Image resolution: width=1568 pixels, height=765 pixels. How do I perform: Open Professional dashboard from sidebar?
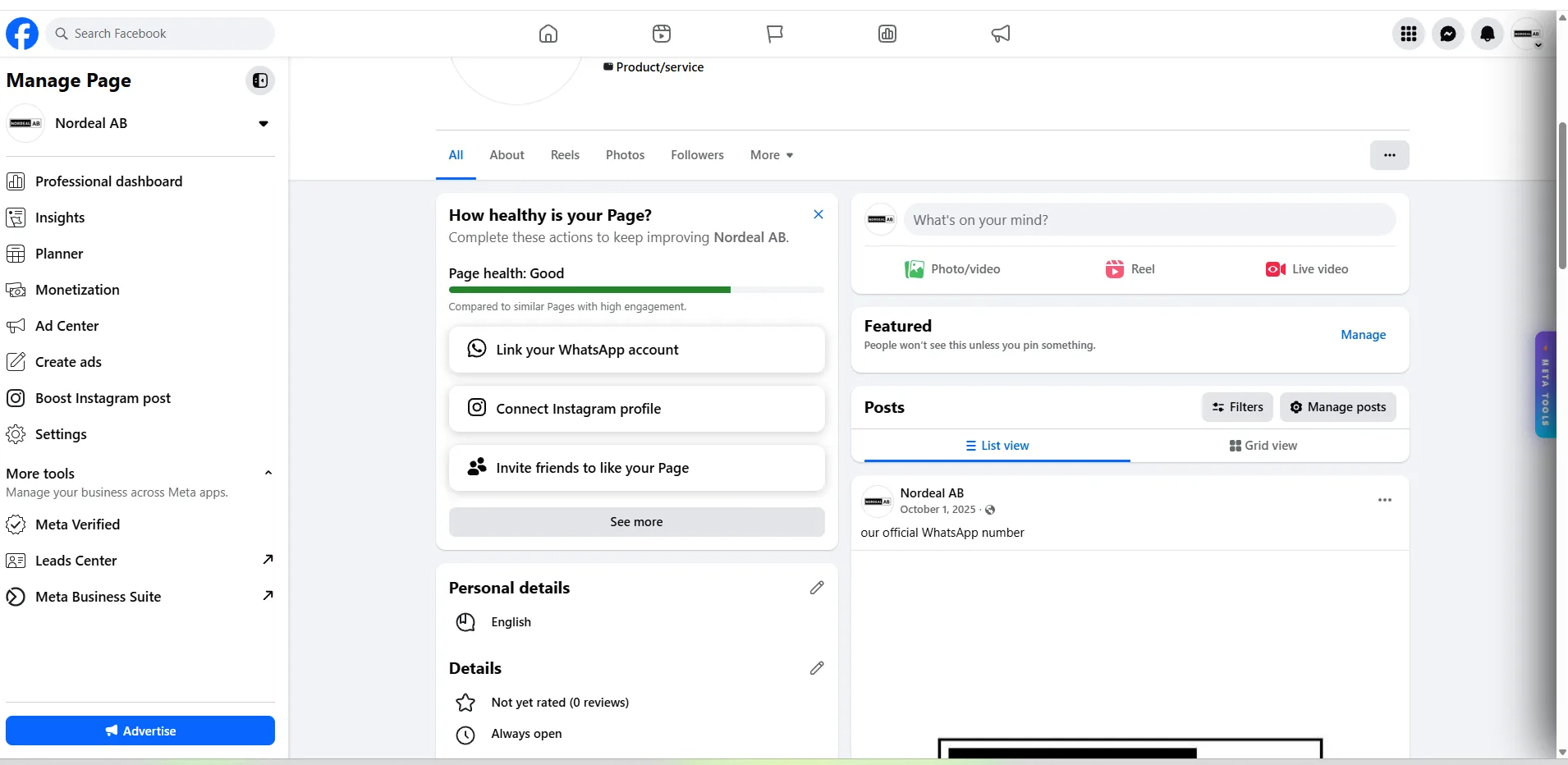pyautogui.click(x=140, y=181)
